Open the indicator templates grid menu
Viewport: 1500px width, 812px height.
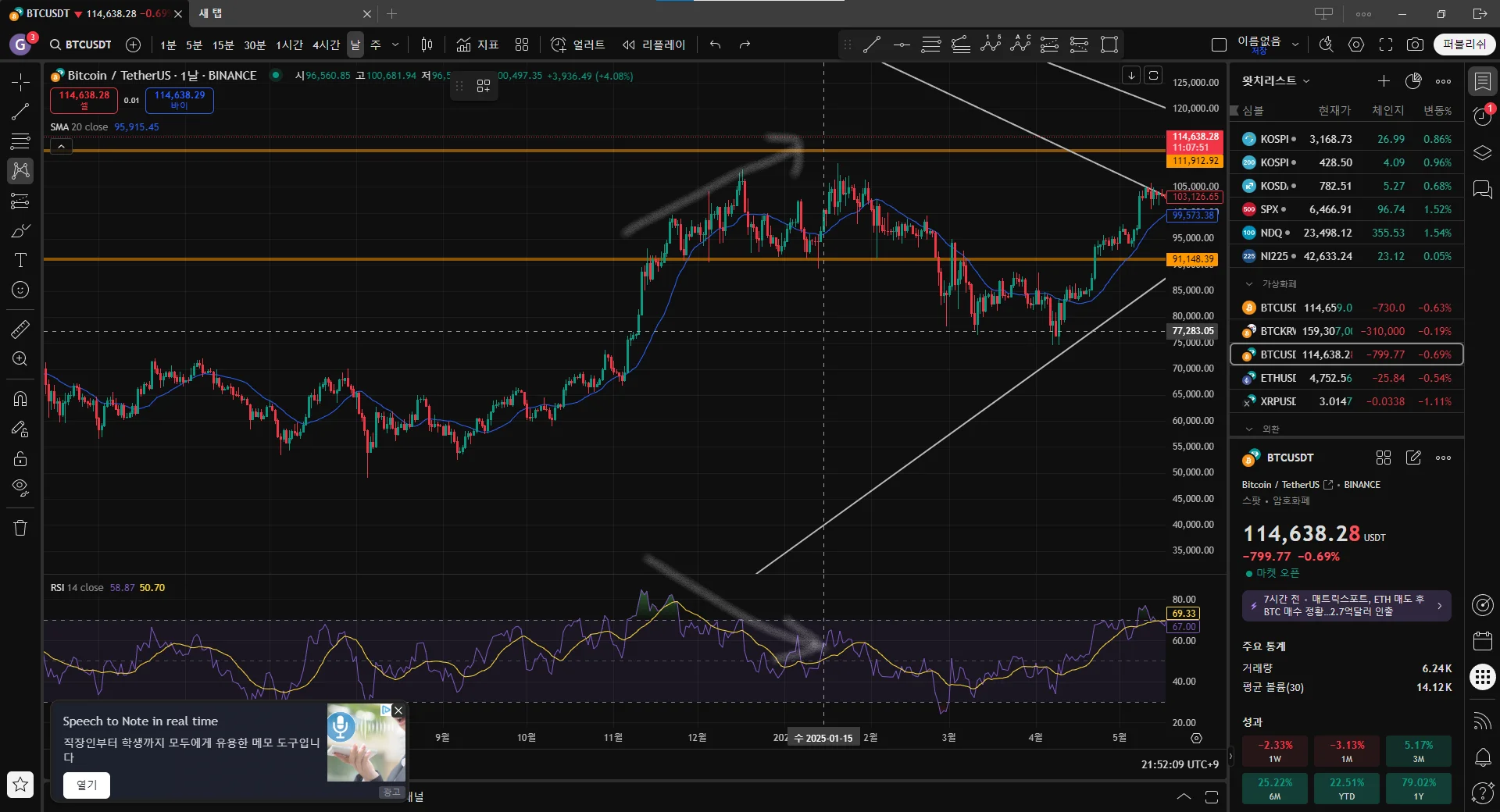click(x=522, y=45)
